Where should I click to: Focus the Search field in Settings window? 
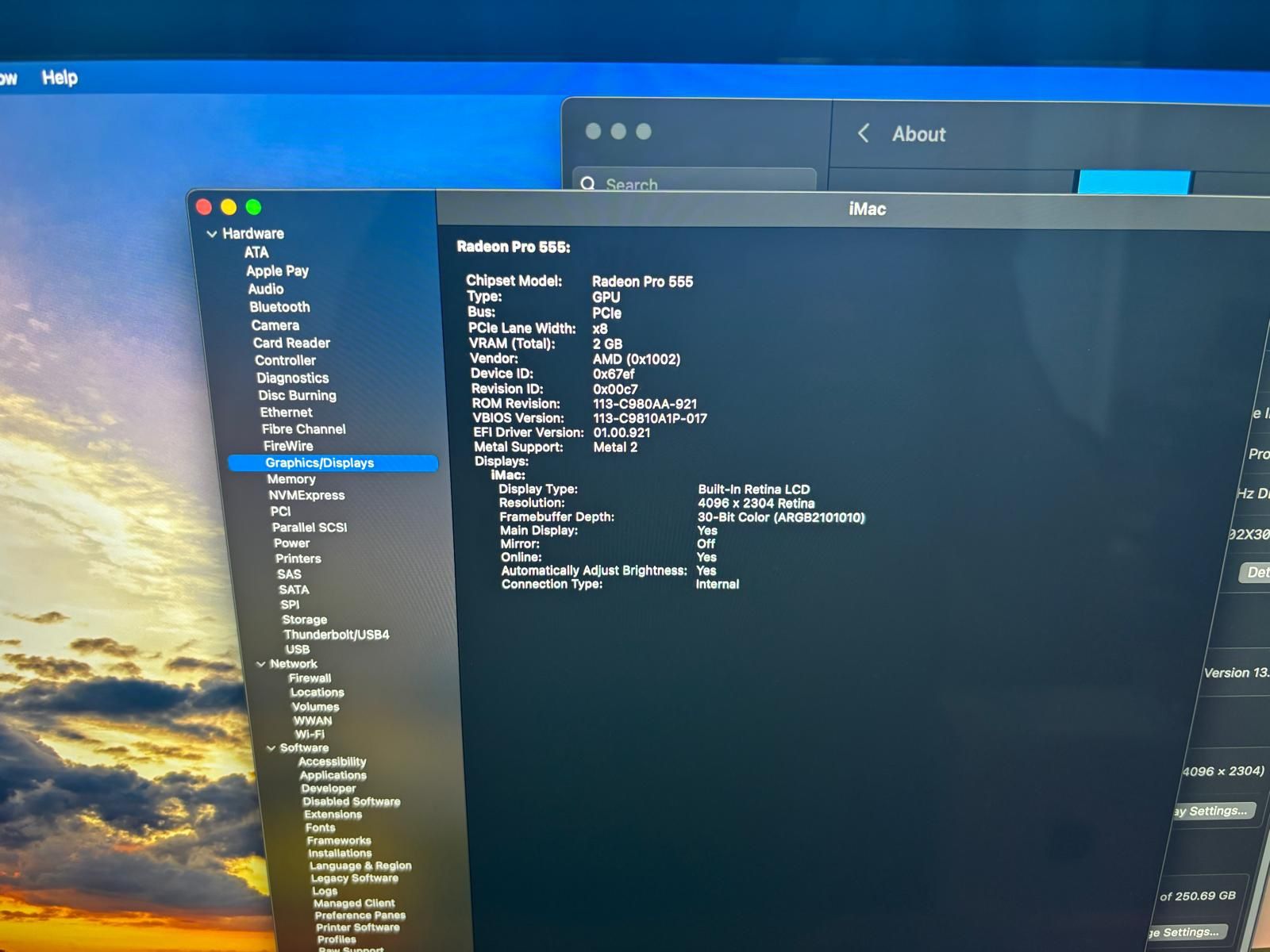[695, 181]
